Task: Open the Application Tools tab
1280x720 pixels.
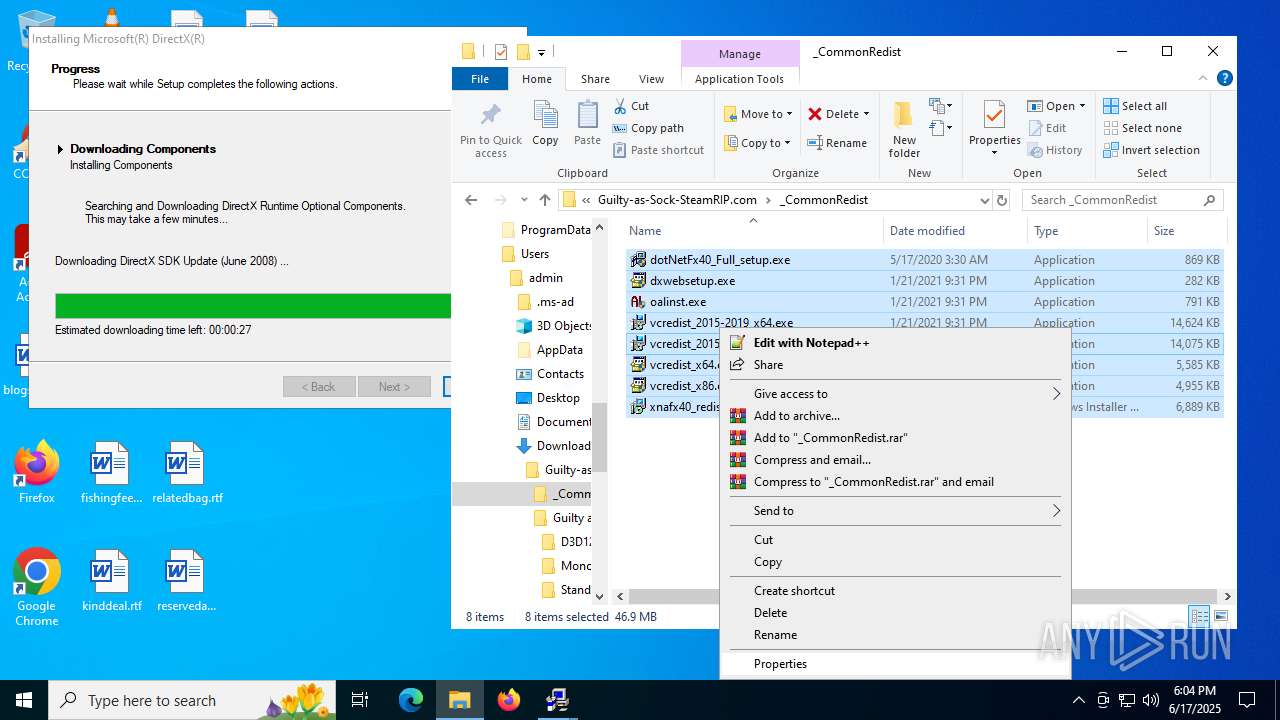Action: point(740,79)
